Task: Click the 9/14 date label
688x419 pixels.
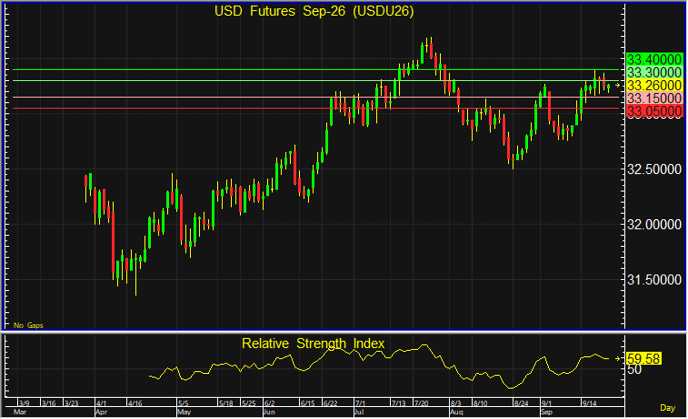Action: [589, 403]
